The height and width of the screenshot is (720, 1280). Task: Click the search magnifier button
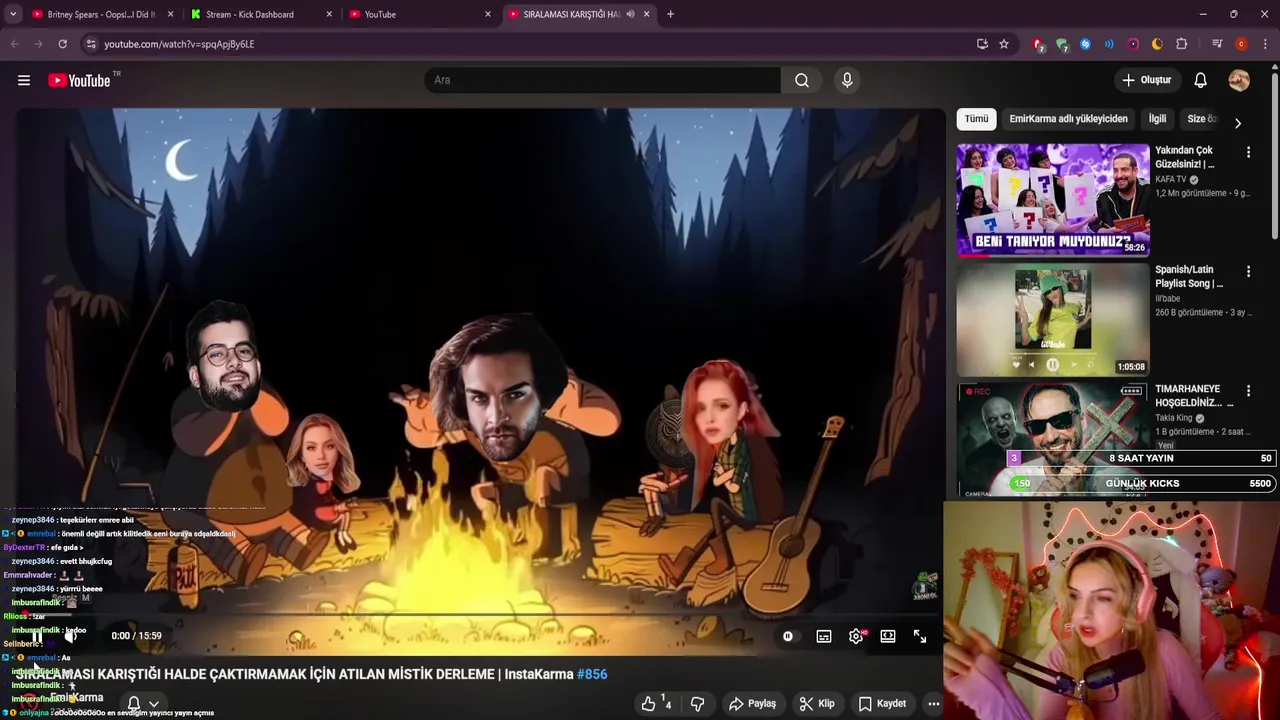pyautogui.click(x=802, y=80)
